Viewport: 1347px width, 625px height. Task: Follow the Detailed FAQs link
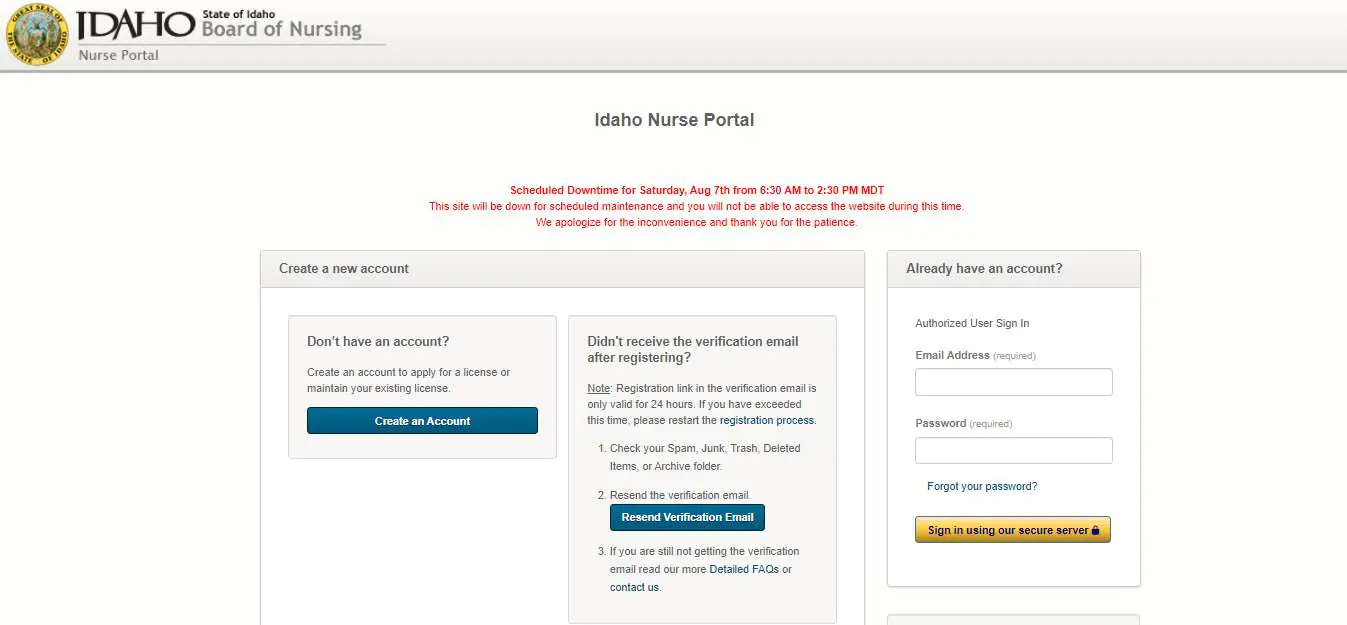[x=743, y=569]
